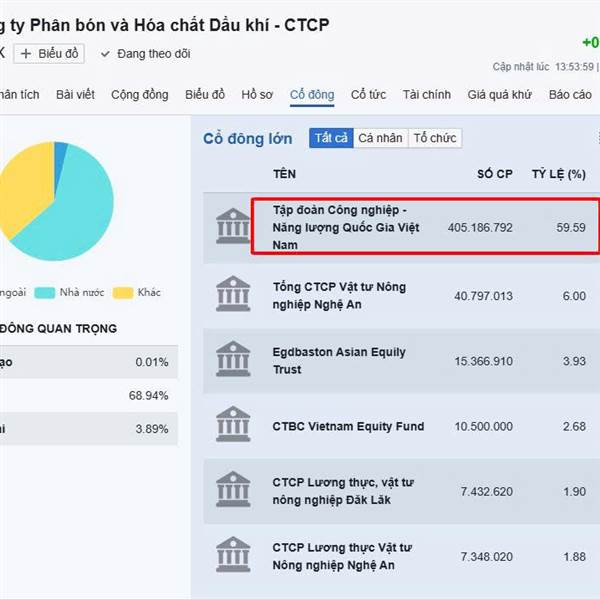The width and height of the screenshot is (600, 600).
Task: Go to the Giá quá khứ tab
Action: coord(500,95)
